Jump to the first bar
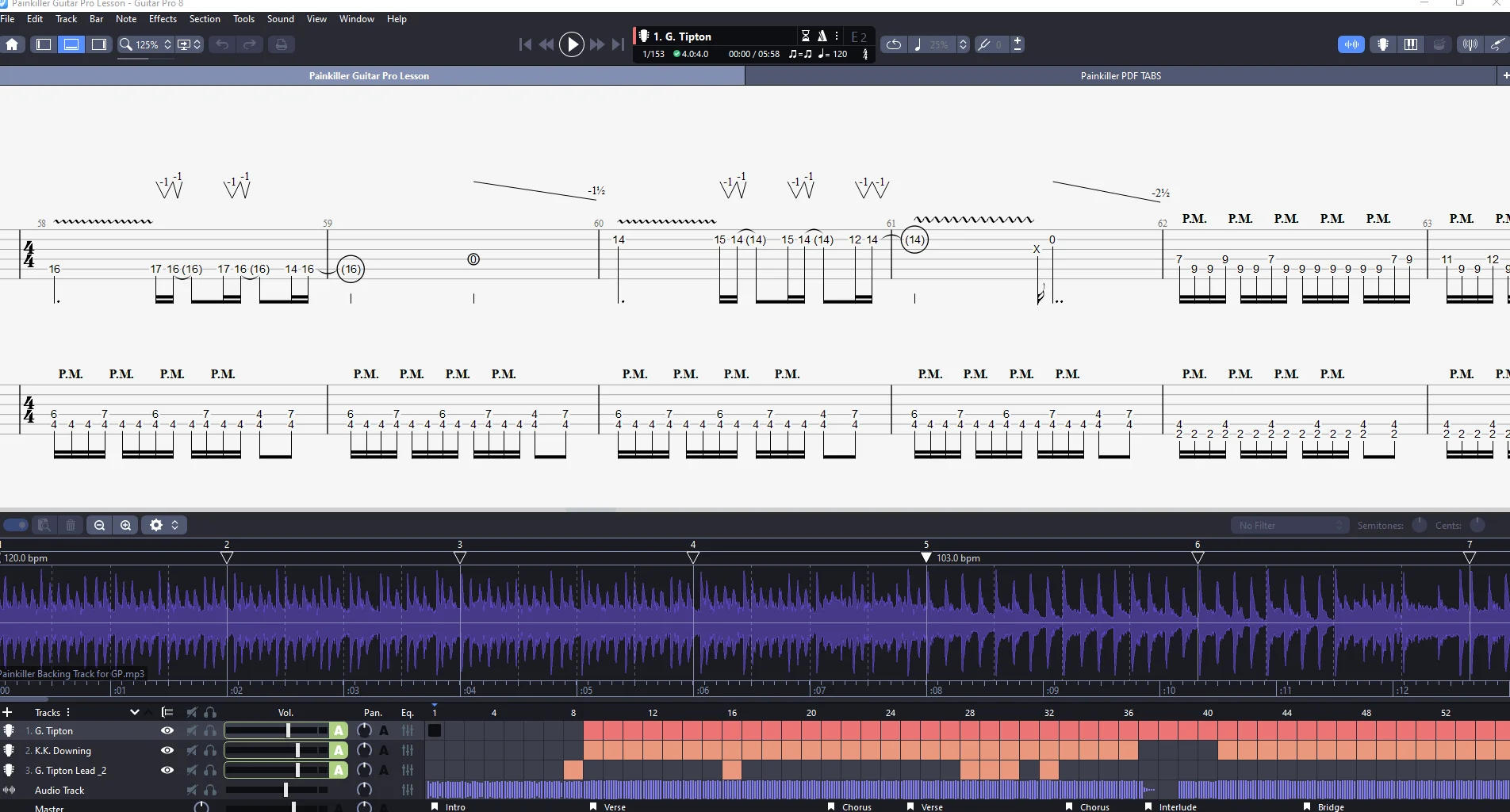Screen dimensions: 1510x812 pyautogui.click(x=525, y=44)
